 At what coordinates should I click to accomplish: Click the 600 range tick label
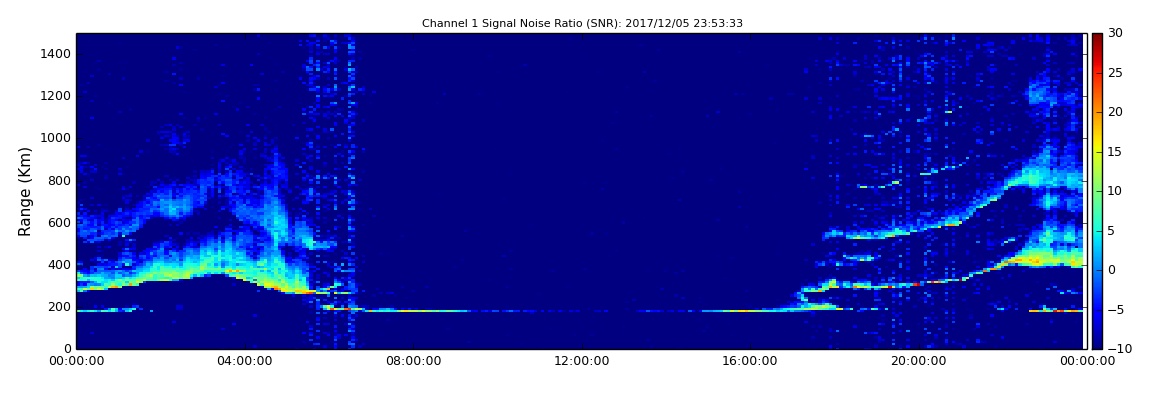(x=59, y=222)
